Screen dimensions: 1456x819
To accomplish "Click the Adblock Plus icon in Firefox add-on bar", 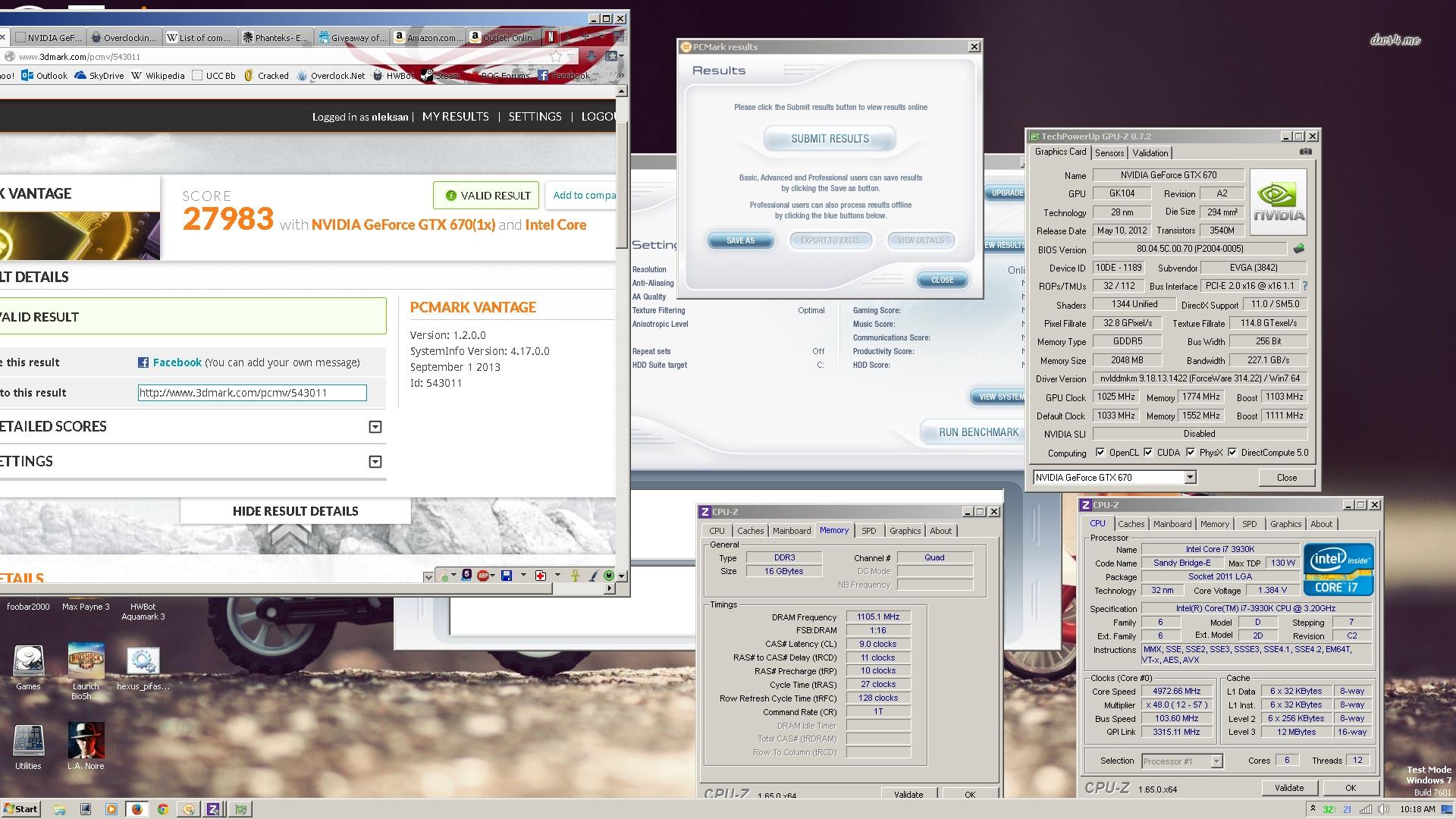I will tap(483, 576).
